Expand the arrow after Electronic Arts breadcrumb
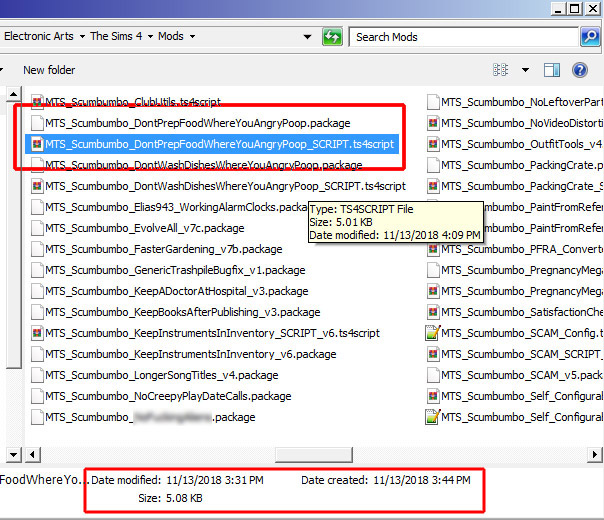 tap(80, 36)
